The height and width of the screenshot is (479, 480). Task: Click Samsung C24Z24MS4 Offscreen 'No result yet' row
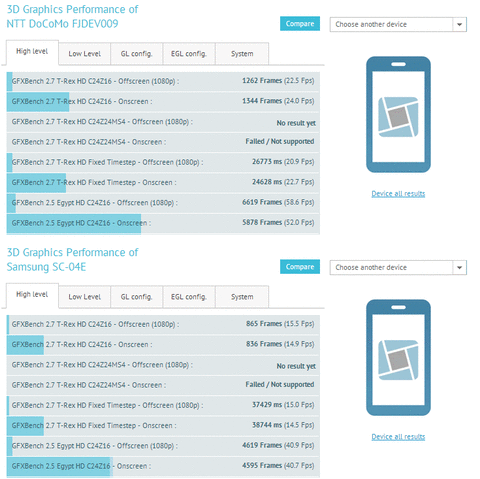click(163, 365)
